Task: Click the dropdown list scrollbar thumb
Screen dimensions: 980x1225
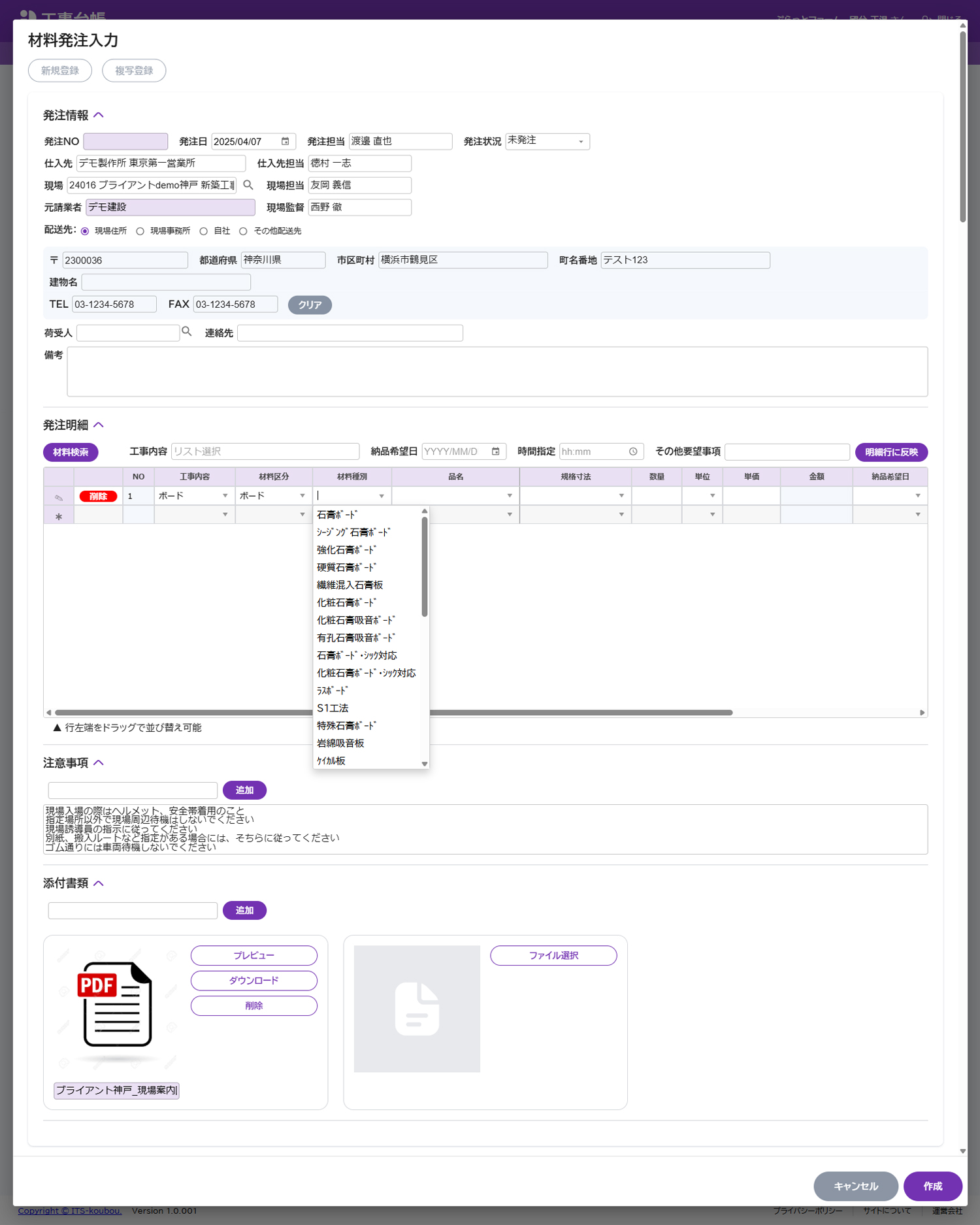Action: pyautogui.click(x=425, y=567)
